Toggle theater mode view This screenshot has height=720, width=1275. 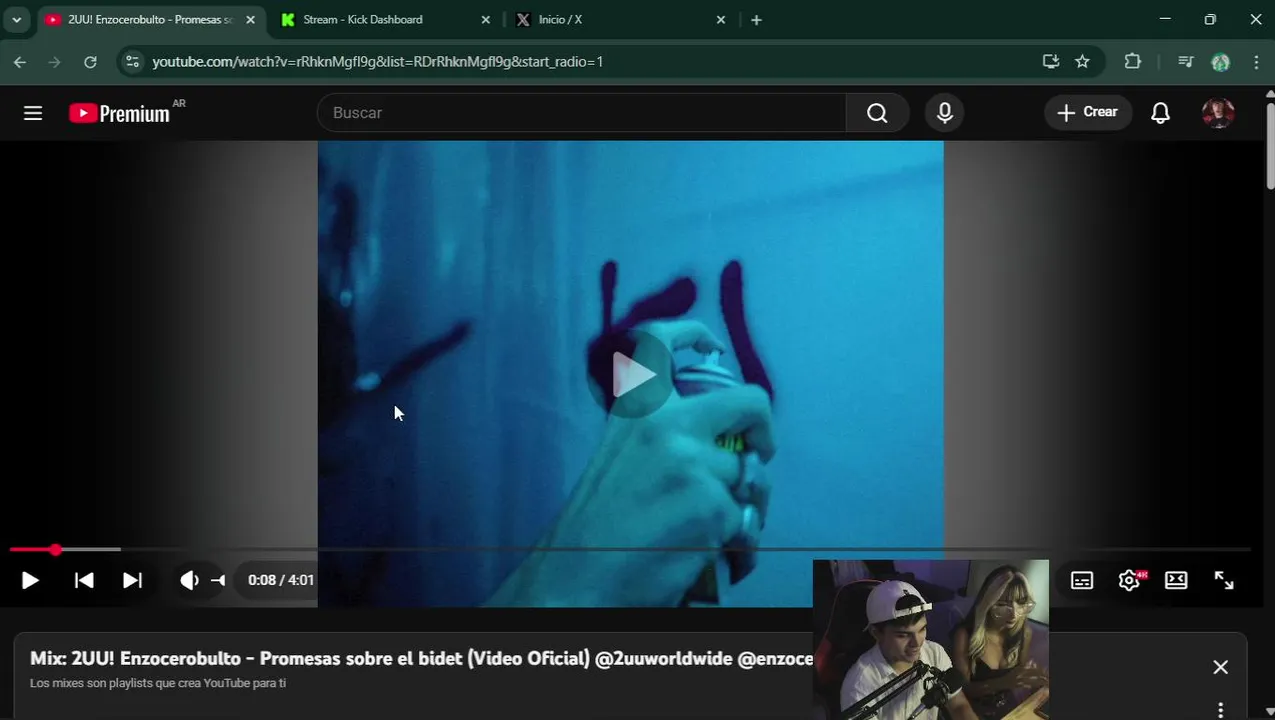pyautogui.click(x=1176, y=580)
